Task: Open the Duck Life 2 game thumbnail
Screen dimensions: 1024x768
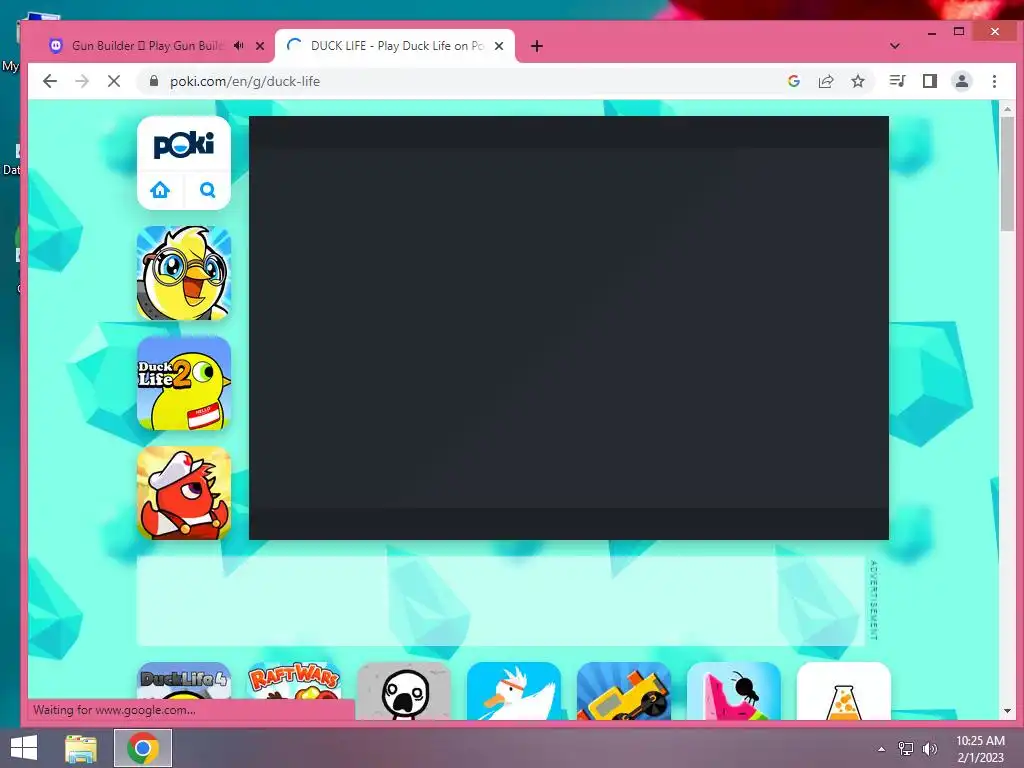Action: click(x=184, y=383)
